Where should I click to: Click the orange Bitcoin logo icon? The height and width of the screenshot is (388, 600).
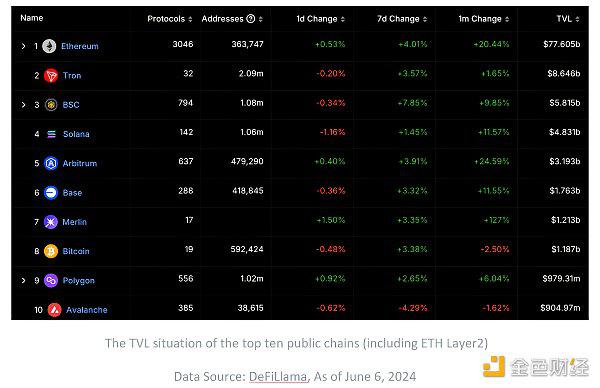tap(51, 251)
